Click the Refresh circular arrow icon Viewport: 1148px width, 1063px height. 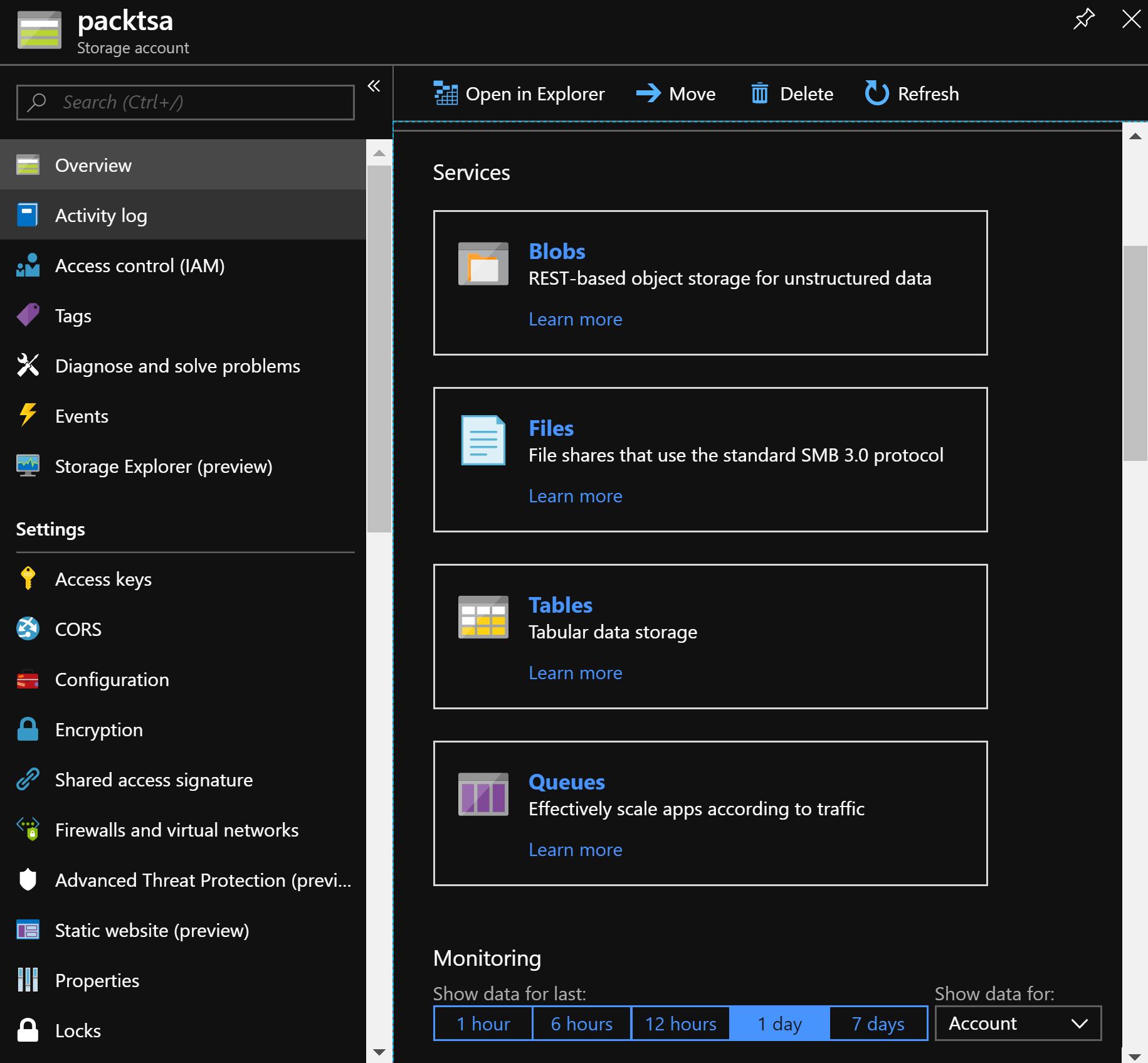[877, 93]
